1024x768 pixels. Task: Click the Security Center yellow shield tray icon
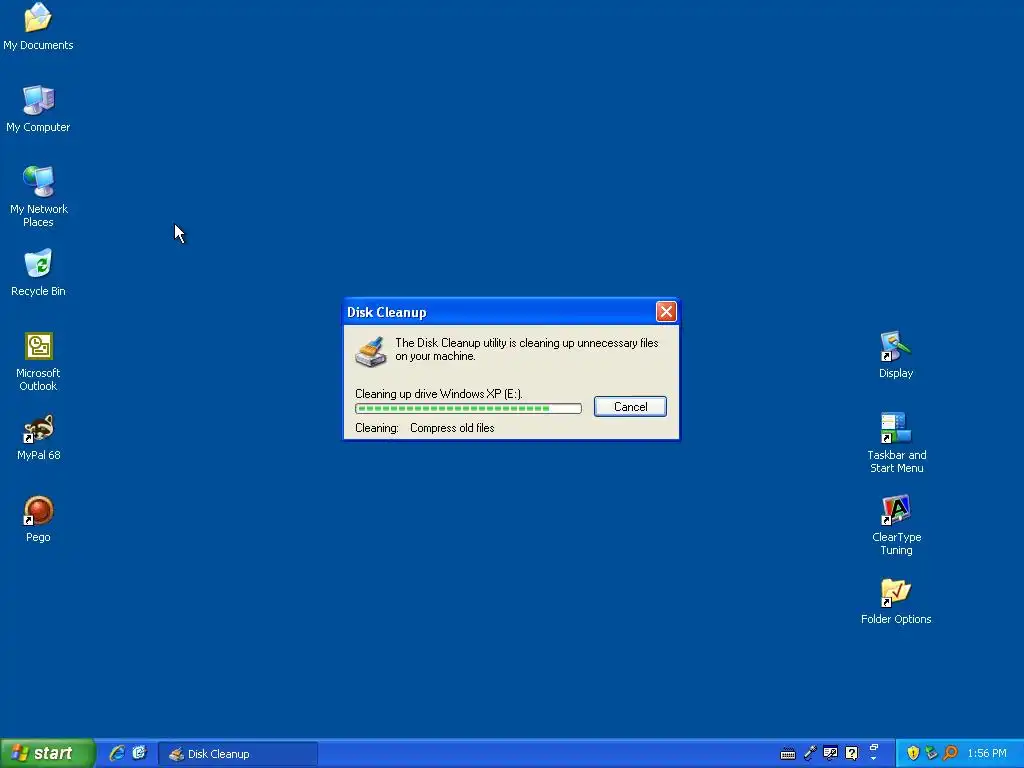(x=913, y=753)
